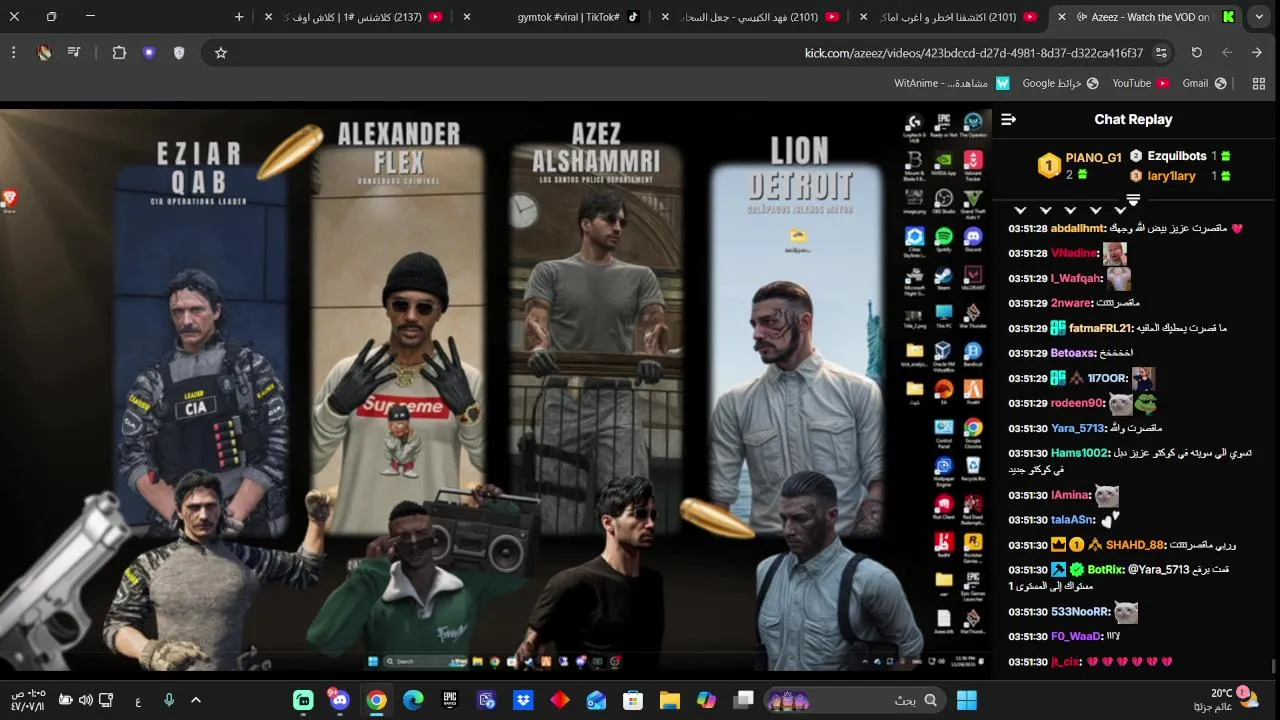The image size is (1280, 720).
Task: Click VNadine's emote image in chat
Action: click(x=1115, y=254)
